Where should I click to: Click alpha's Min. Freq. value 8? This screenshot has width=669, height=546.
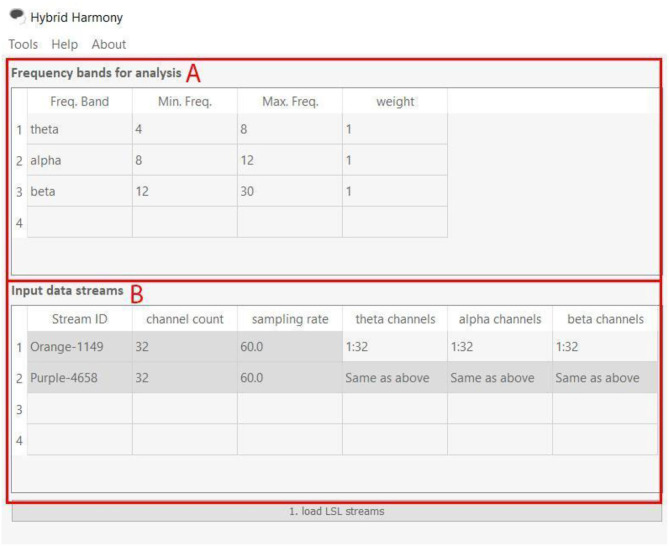(185, 160)
